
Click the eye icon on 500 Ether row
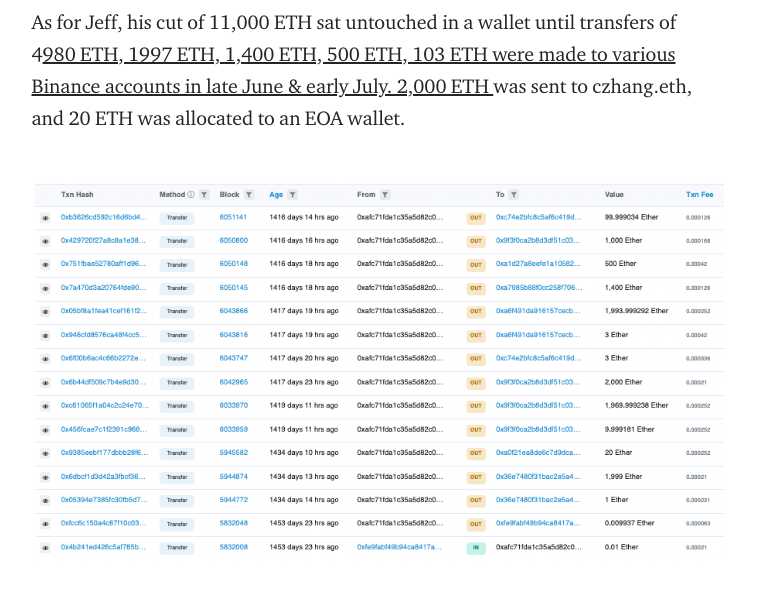tap(45, 265)
